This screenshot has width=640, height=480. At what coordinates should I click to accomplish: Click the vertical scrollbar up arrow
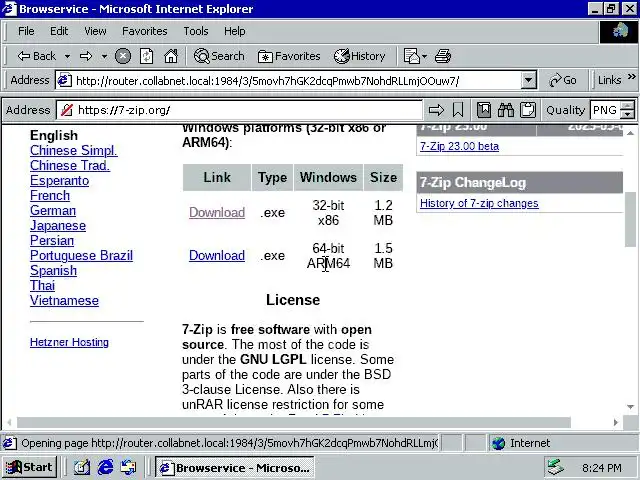tap(630, 133)
